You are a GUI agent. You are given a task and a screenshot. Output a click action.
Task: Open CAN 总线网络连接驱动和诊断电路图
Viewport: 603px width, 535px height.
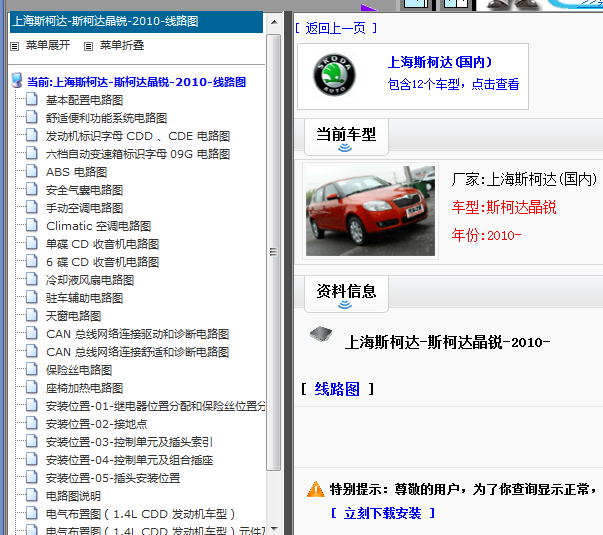point(138,334)
